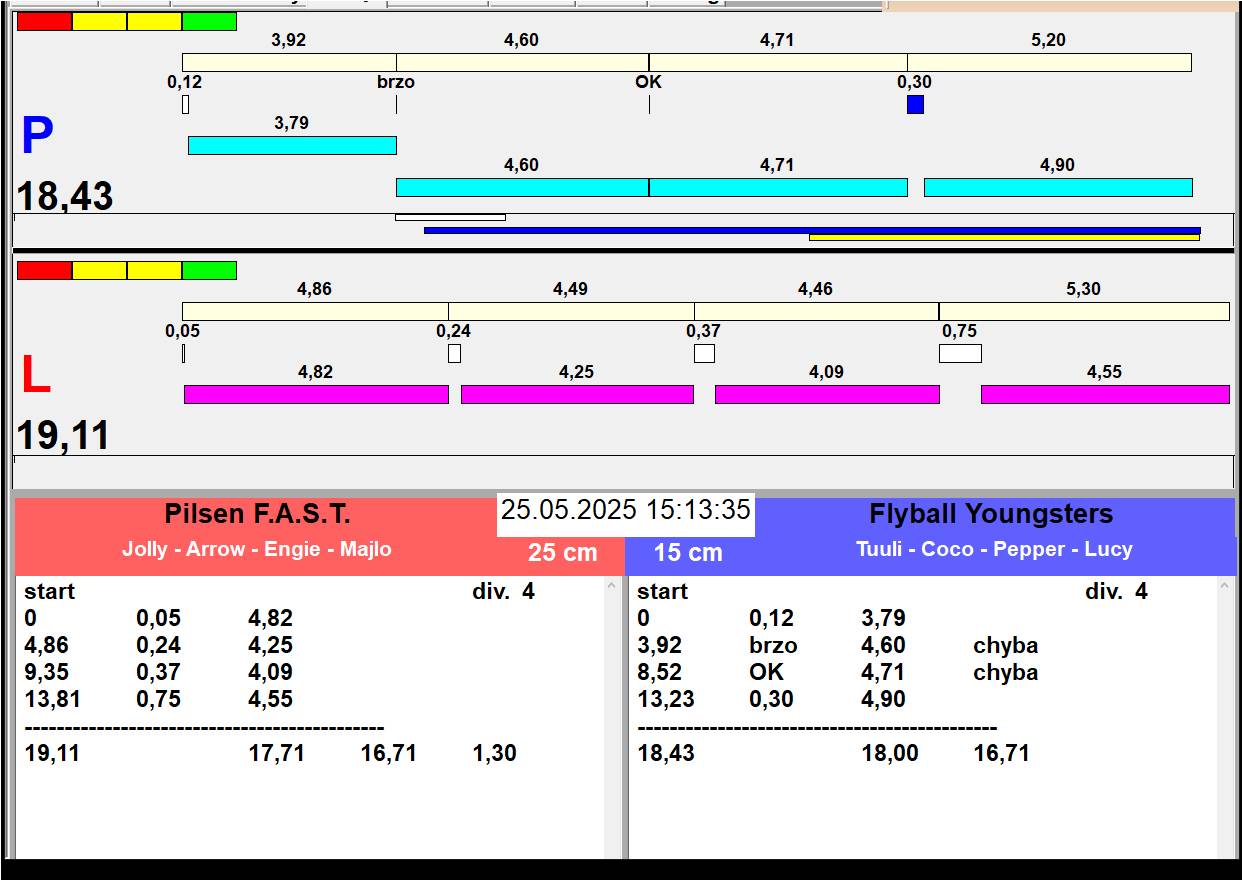The width and height of the screenshot is (1242, 880).
Task: Click the cream segment labeled 4,86
Action: click(315, 311)
